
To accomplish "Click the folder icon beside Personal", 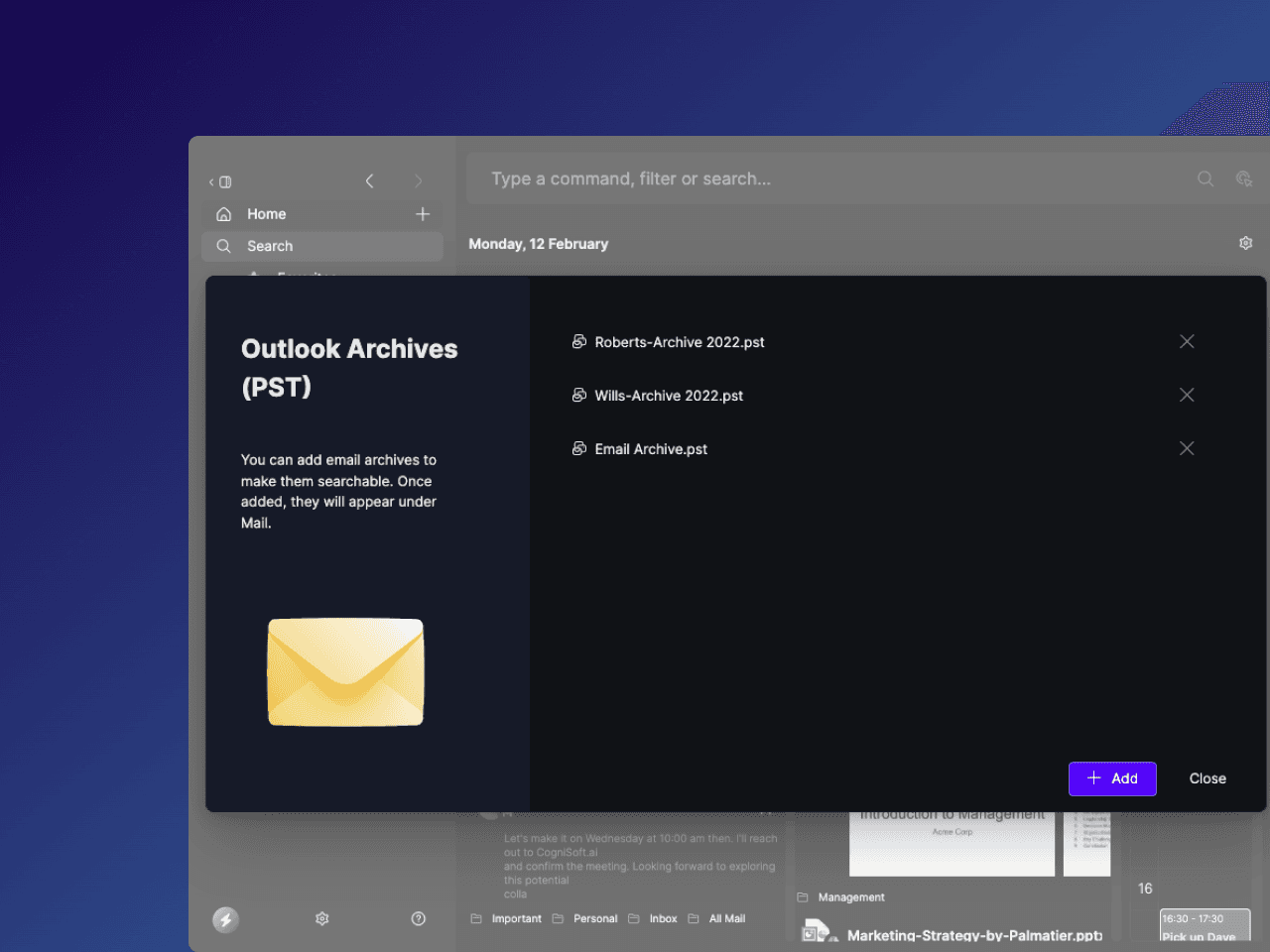I will [558, 919].
